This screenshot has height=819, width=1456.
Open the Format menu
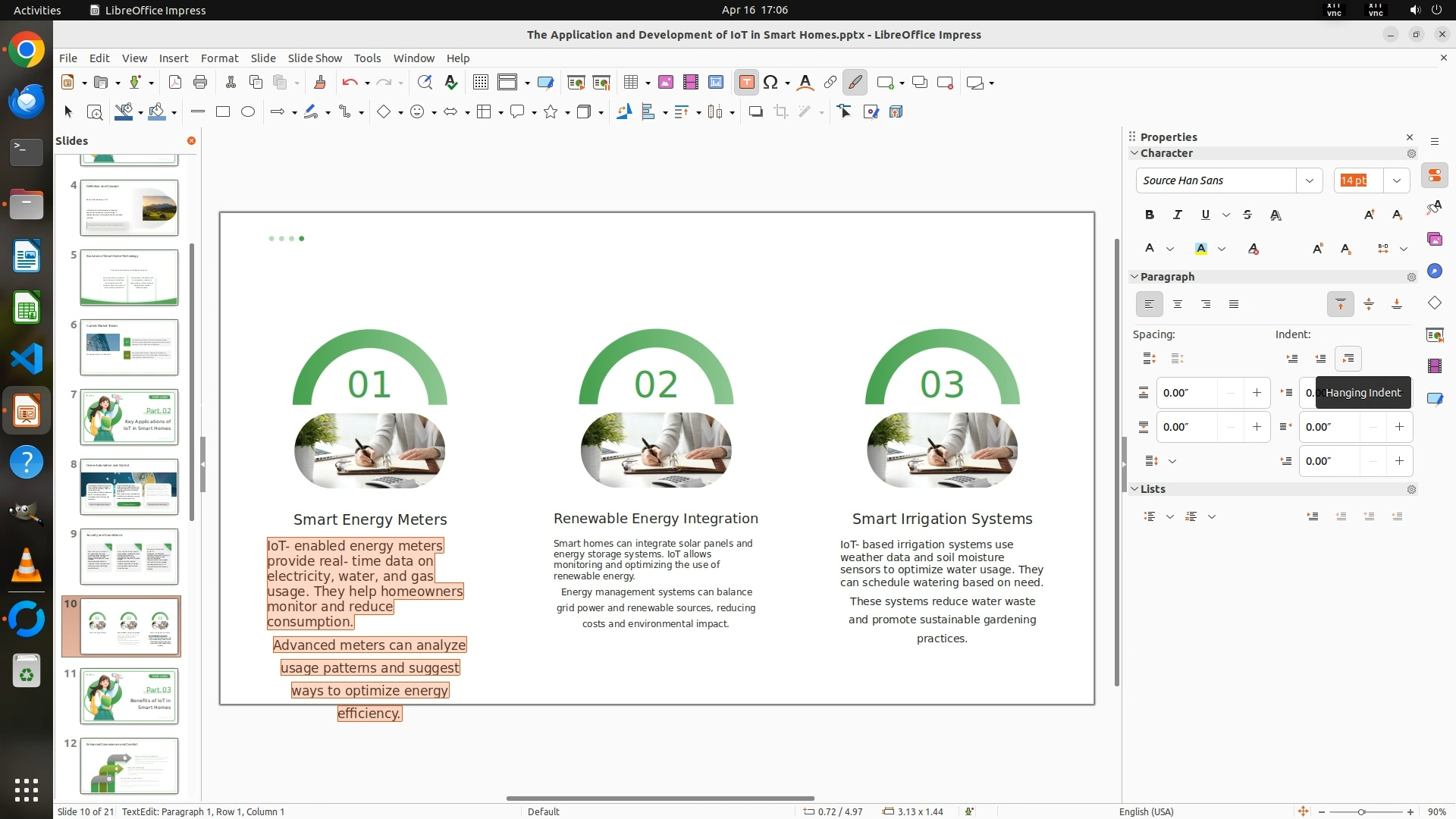(x=219, y=58)
